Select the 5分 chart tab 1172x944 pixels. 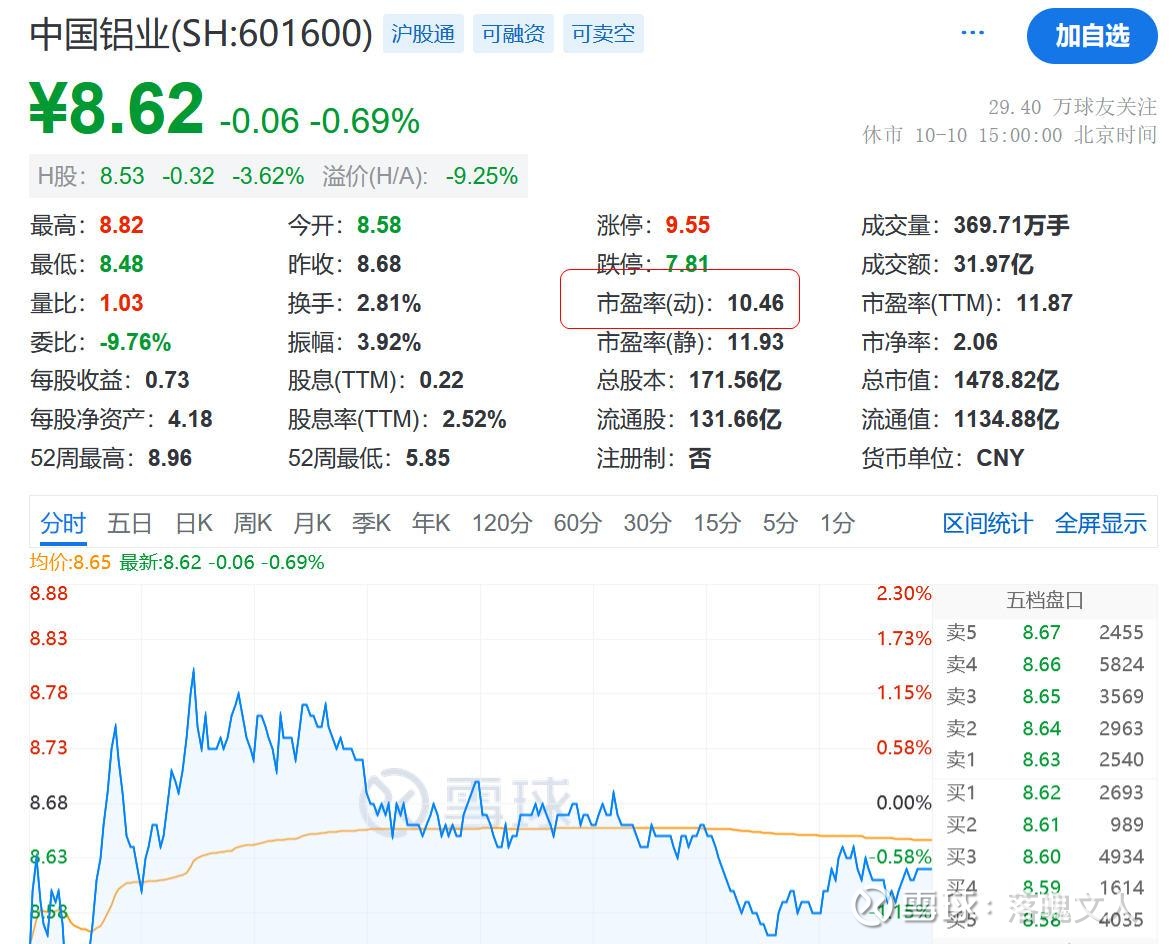tap(780, 523)
